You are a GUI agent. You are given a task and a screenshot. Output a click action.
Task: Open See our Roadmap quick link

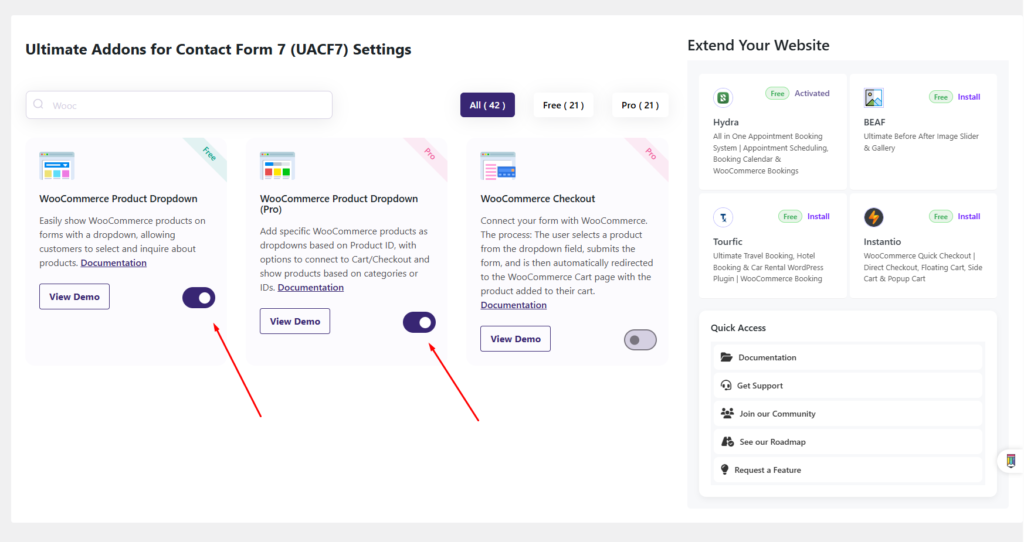[x=848, y=441]
